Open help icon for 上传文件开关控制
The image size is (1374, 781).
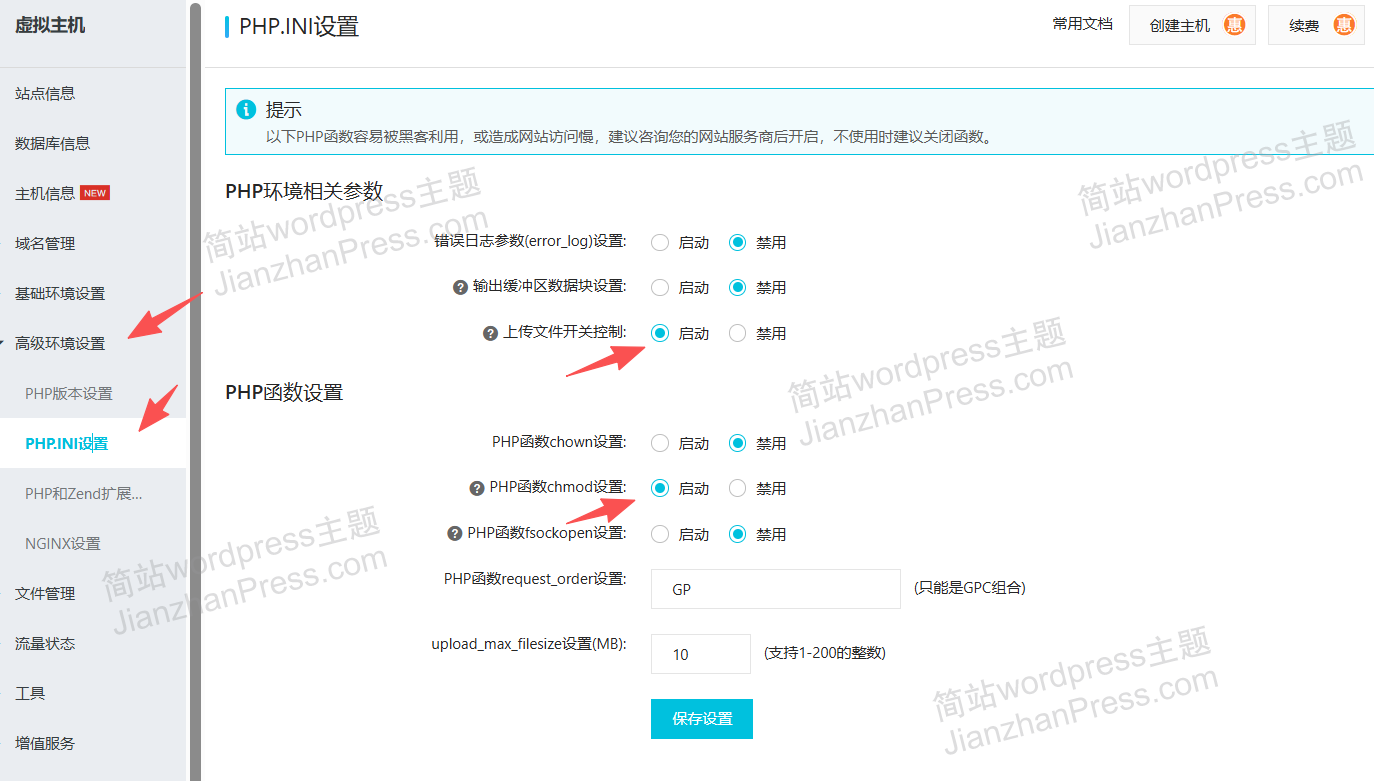(490, 333)
